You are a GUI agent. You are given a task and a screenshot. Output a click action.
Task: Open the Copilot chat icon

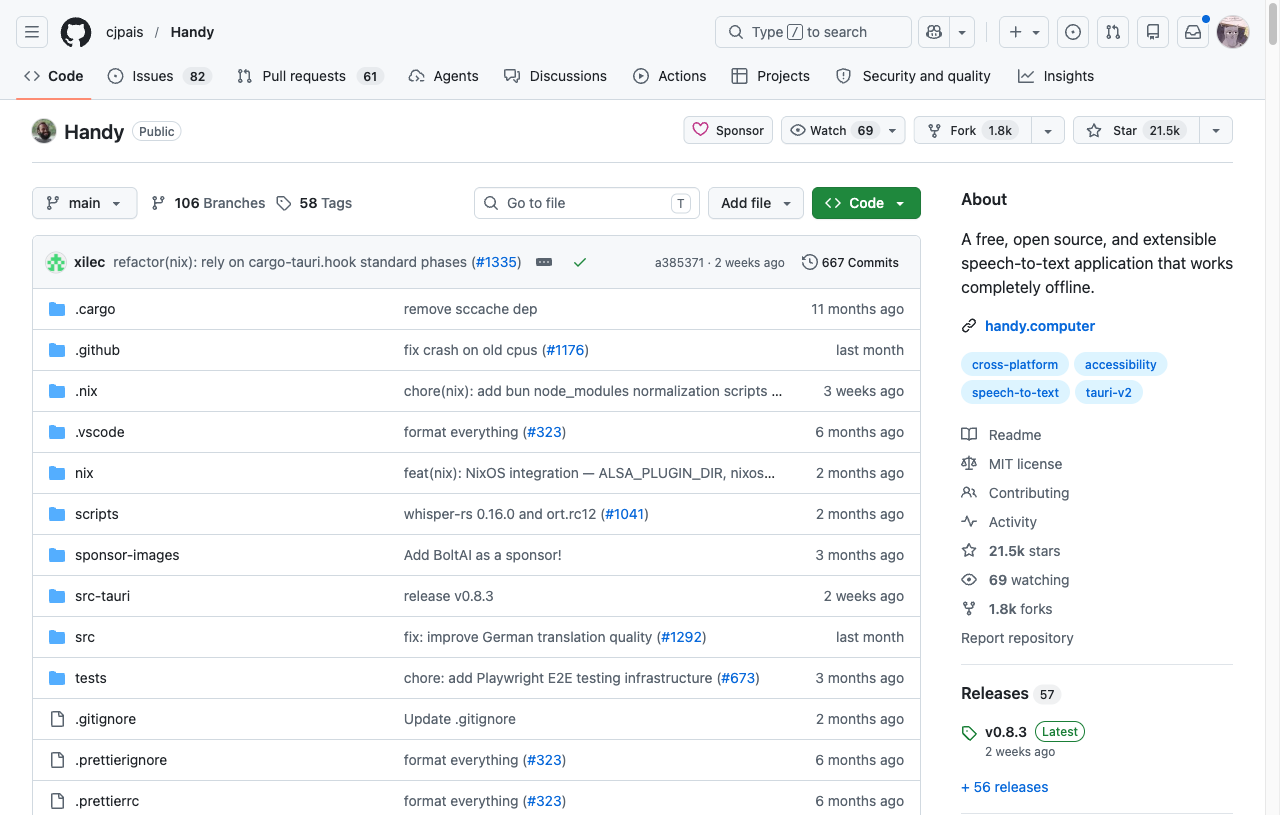tap(934, 32)
